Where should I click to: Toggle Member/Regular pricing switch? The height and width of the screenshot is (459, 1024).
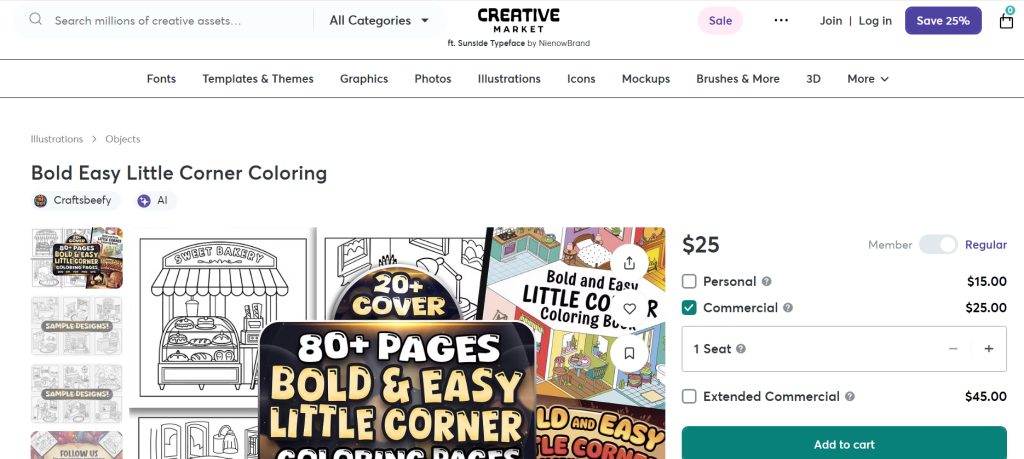pos(938,245)
